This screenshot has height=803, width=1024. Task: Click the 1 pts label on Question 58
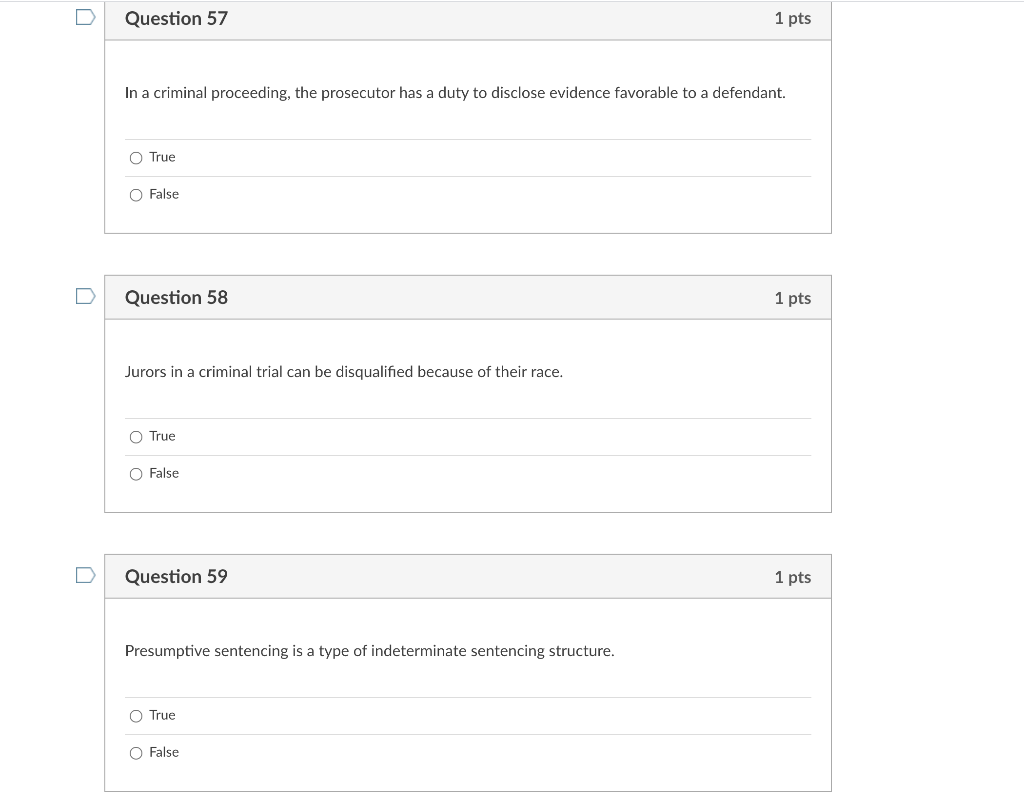coord(792,297)
